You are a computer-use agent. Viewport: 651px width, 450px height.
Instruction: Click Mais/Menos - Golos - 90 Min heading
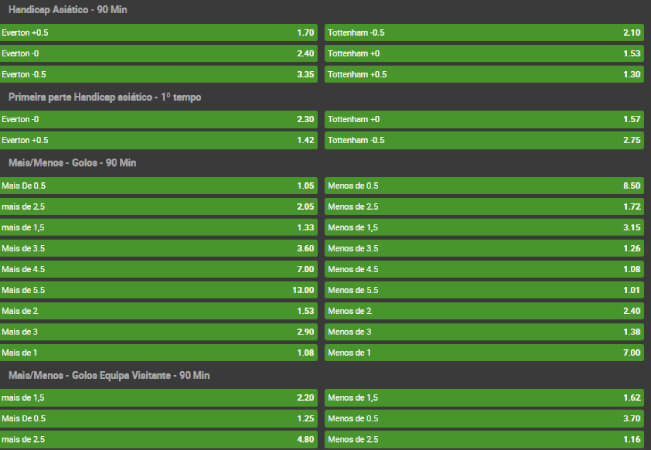tap(72, 163)
